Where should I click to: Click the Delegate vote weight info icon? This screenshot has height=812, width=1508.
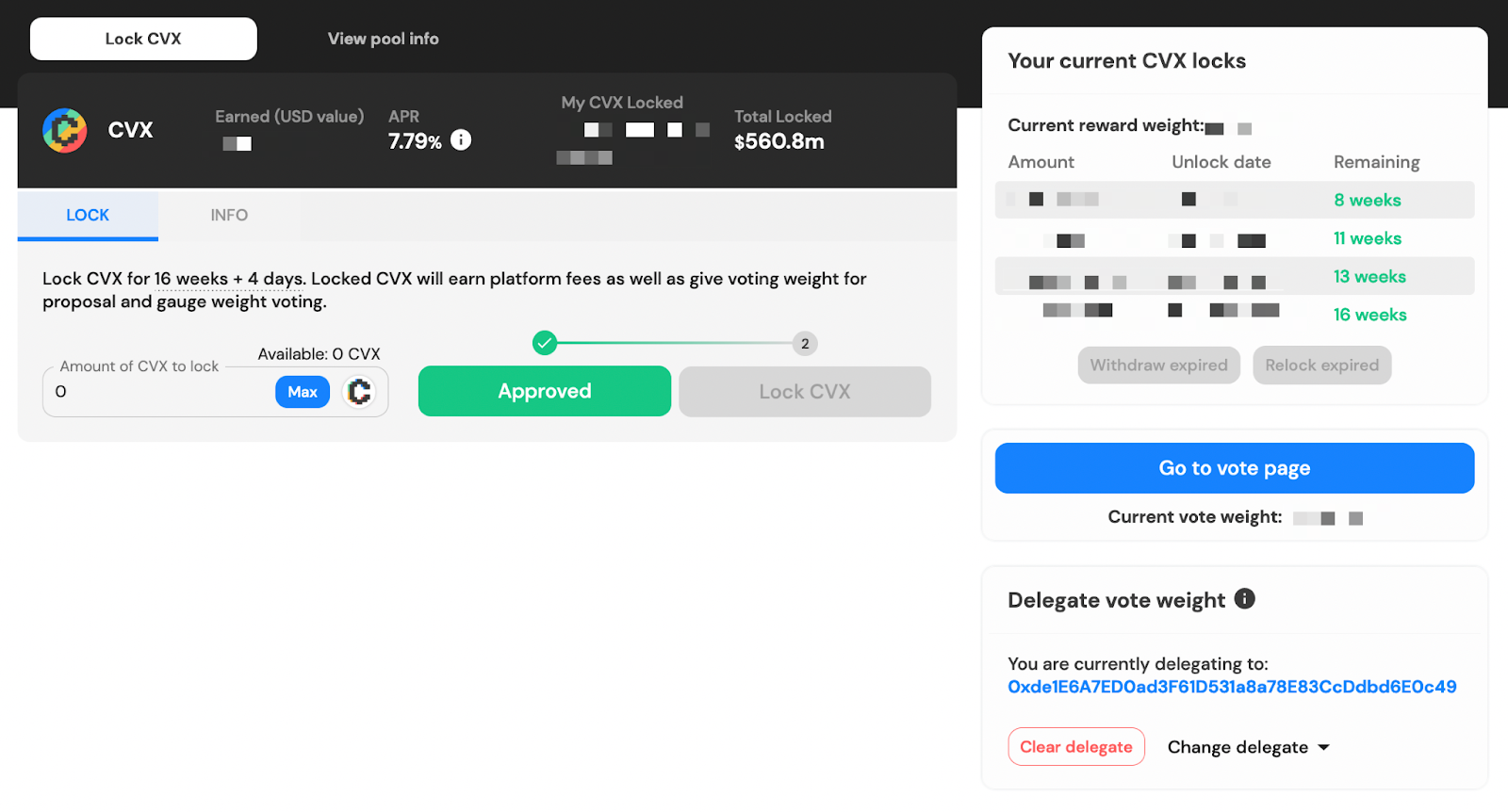[1245, 598]
